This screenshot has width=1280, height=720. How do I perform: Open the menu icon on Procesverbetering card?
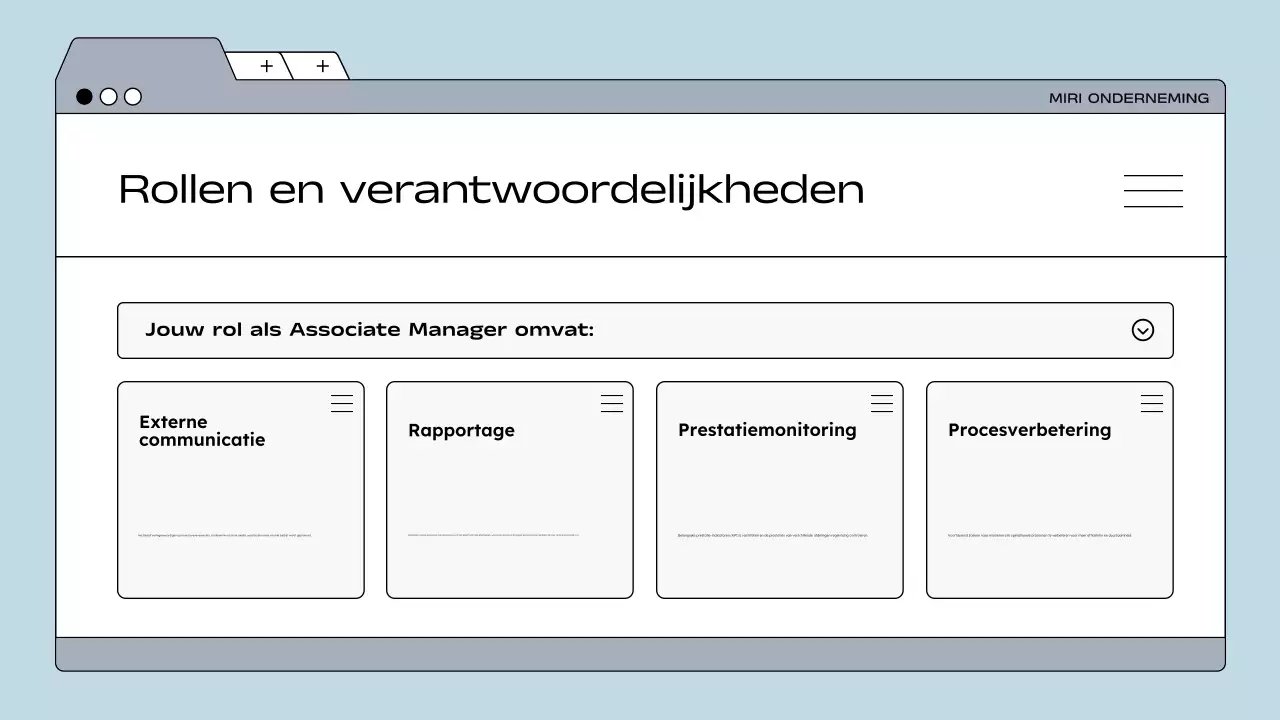coord(1152,403)
